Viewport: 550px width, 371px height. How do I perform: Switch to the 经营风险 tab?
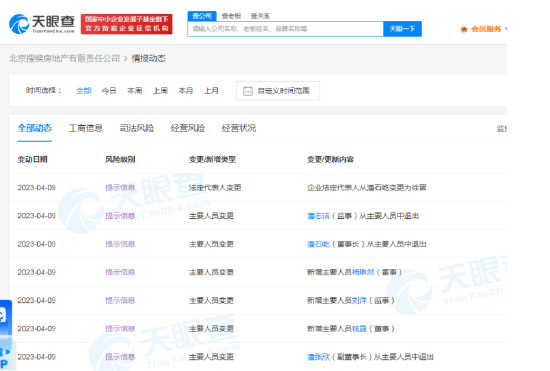(188, 128)
